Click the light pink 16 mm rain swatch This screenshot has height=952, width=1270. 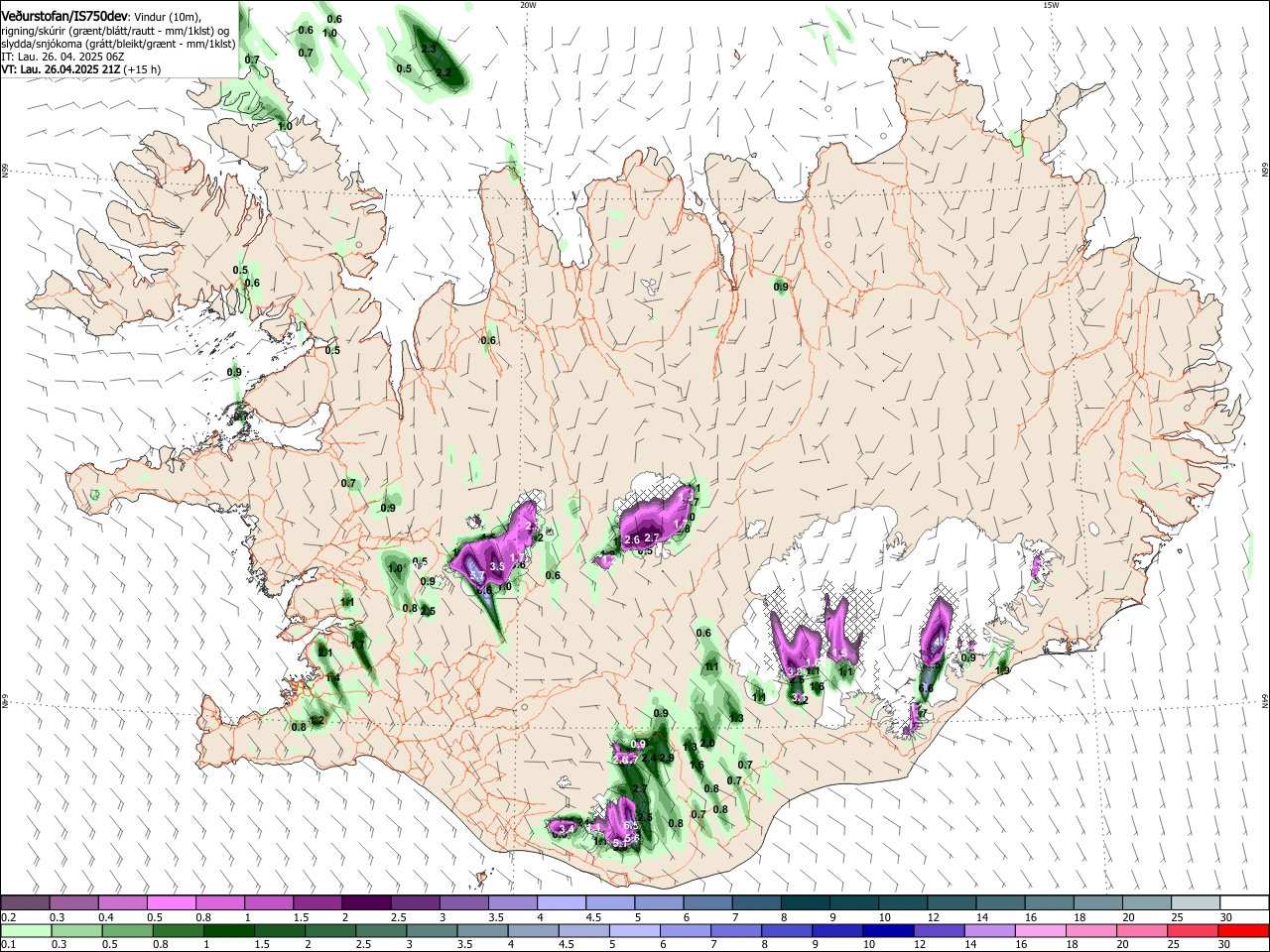tap(1042, 930)
